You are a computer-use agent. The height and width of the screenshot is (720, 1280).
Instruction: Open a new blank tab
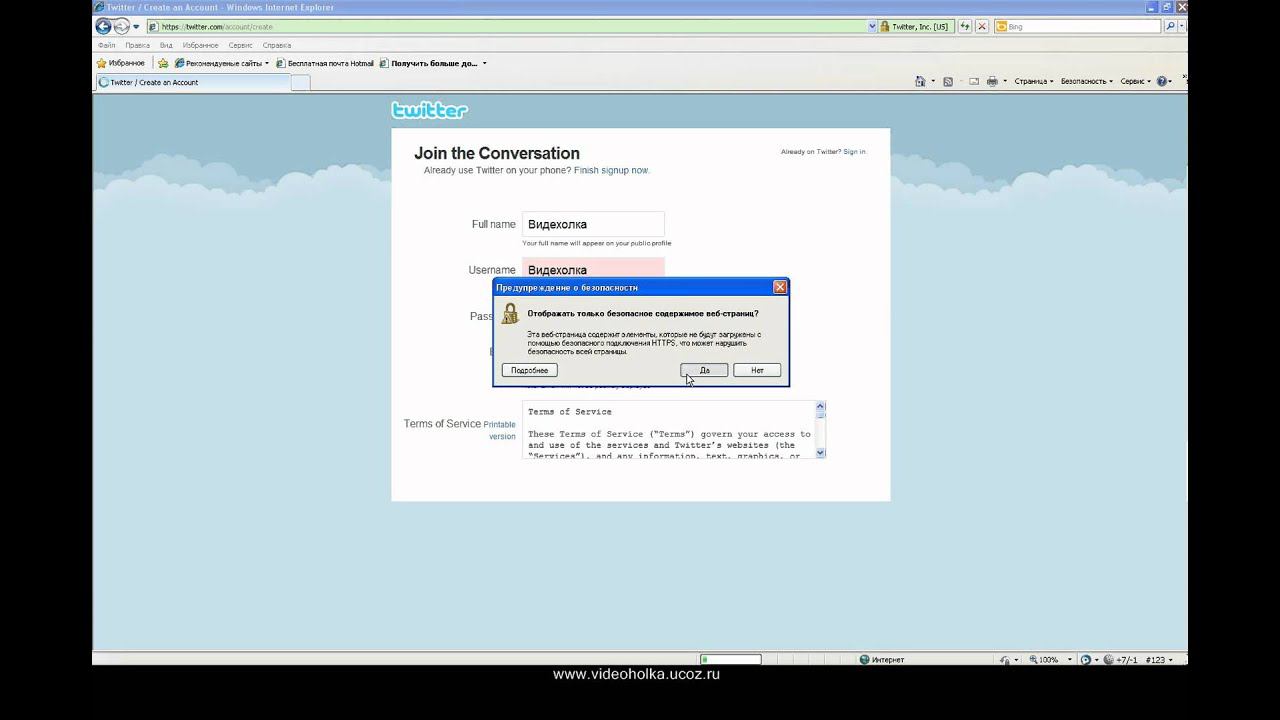coord(300,82)
